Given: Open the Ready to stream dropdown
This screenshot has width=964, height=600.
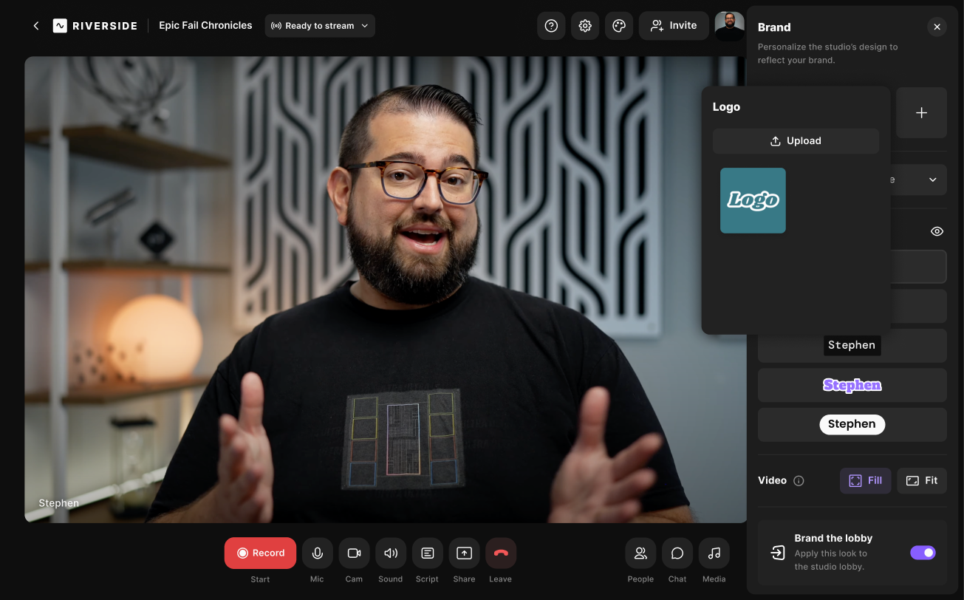Looking at the screenshot, I should 319,25.
